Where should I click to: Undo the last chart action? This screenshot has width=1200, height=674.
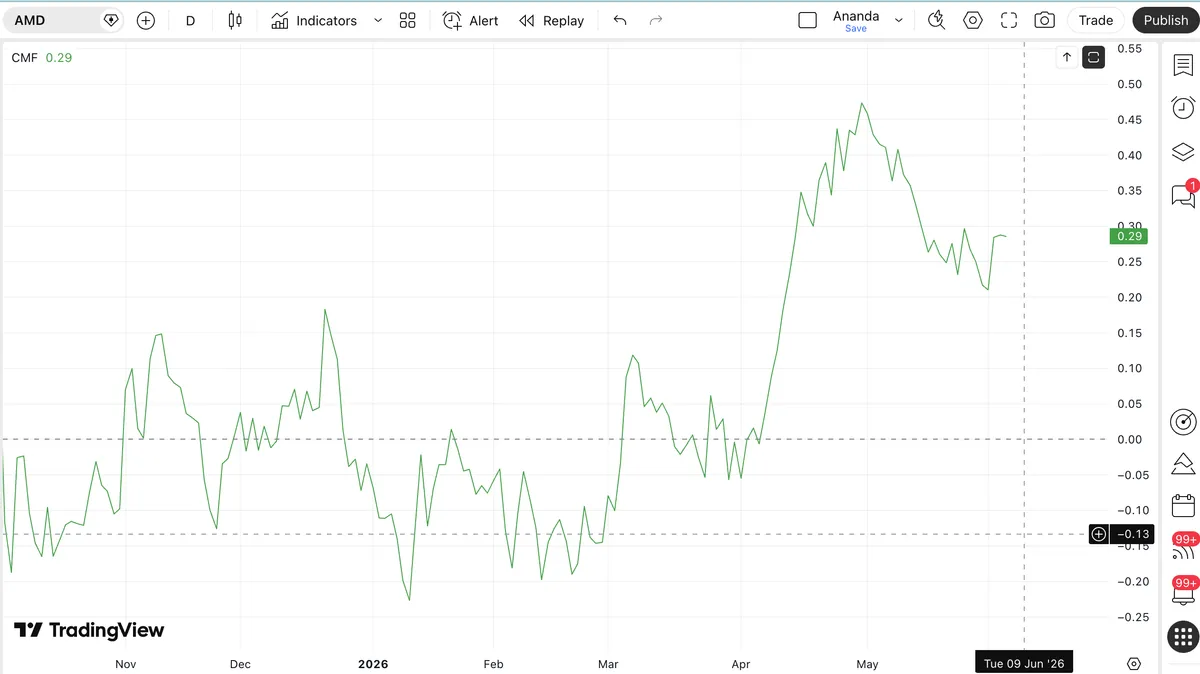(x=620, y=20)
